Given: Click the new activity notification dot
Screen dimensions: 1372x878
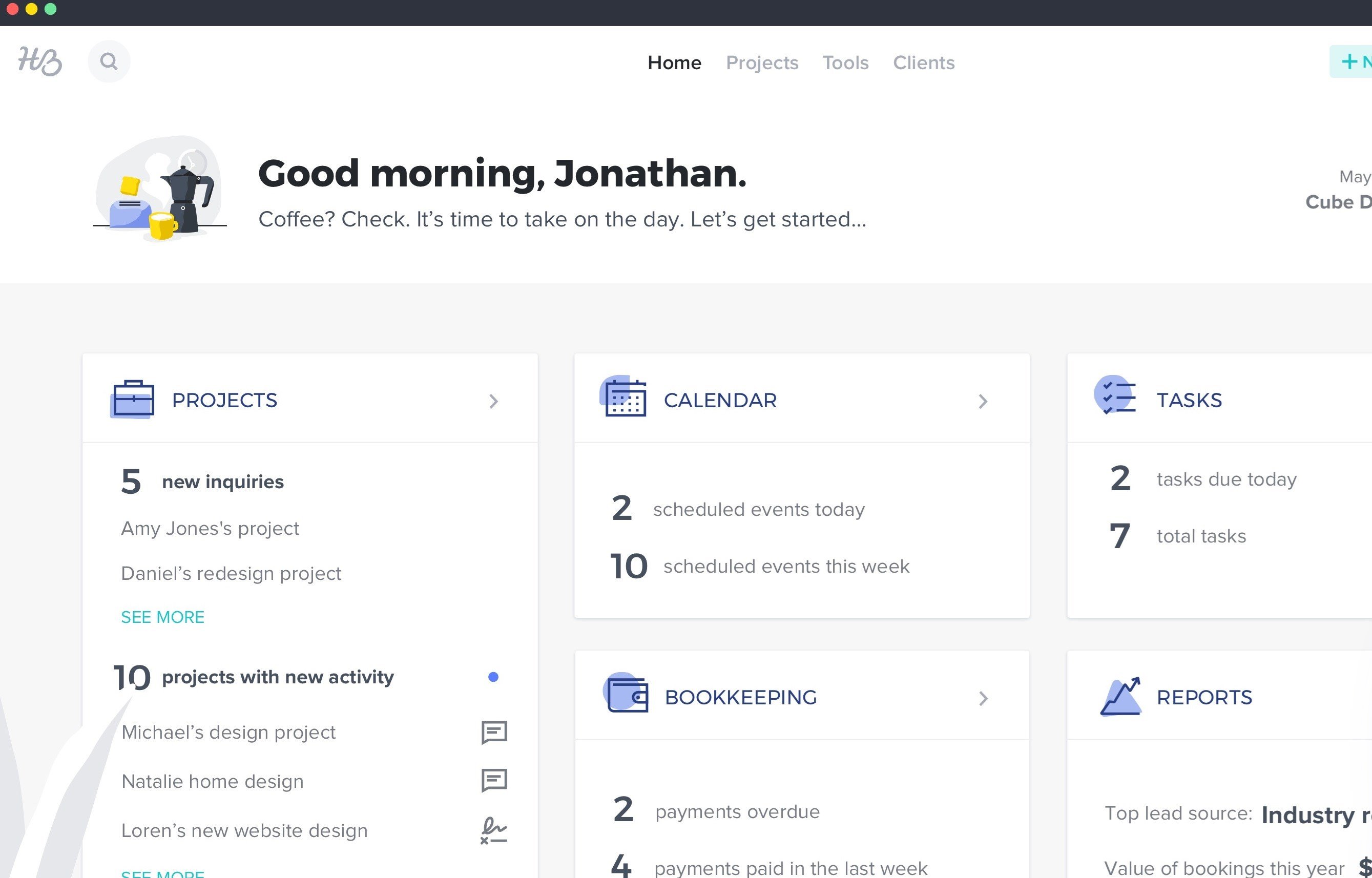Looking at the screenshot, I should tap(493, 677).
